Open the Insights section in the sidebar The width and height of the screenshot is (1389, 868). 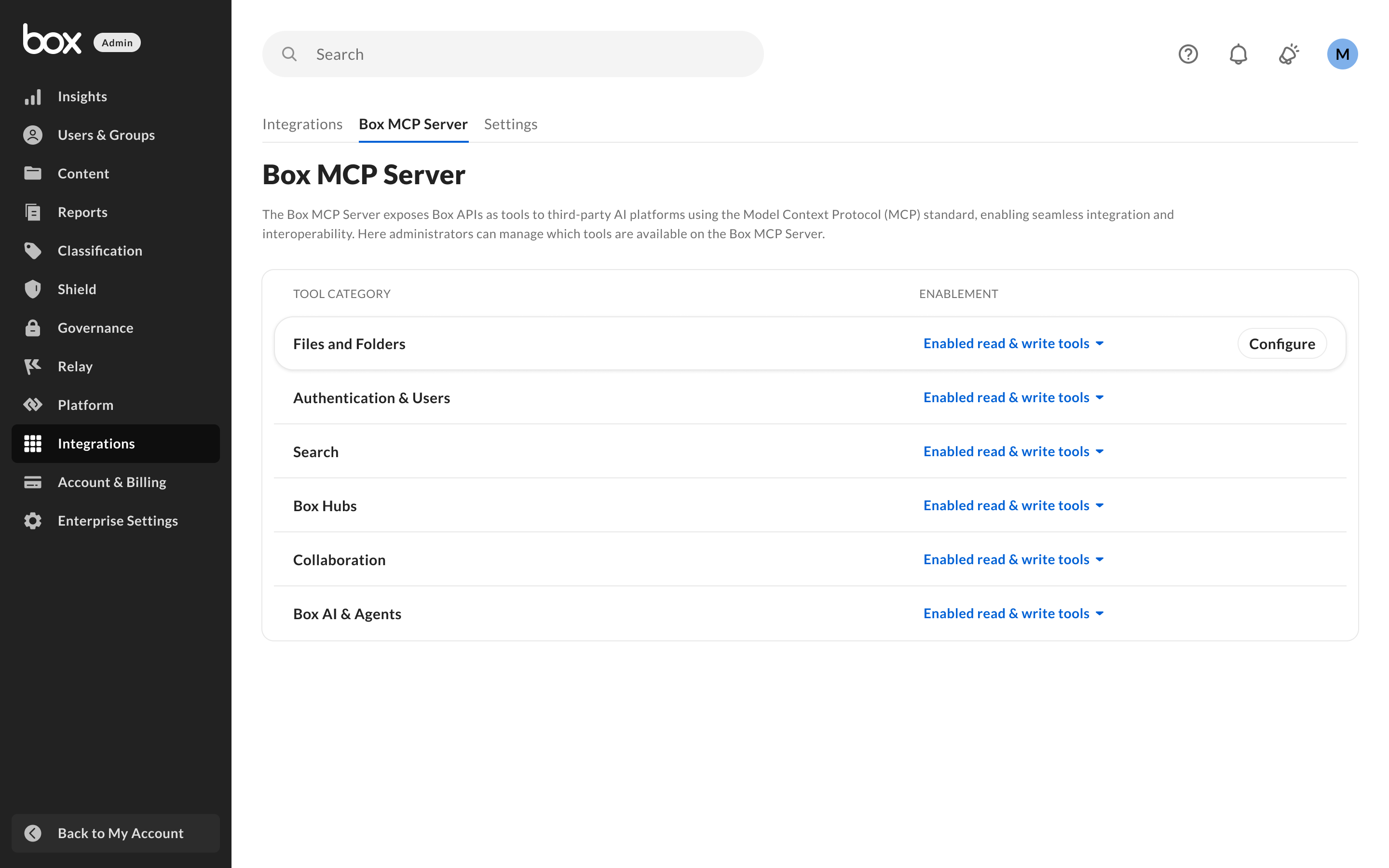pos(82,96)
